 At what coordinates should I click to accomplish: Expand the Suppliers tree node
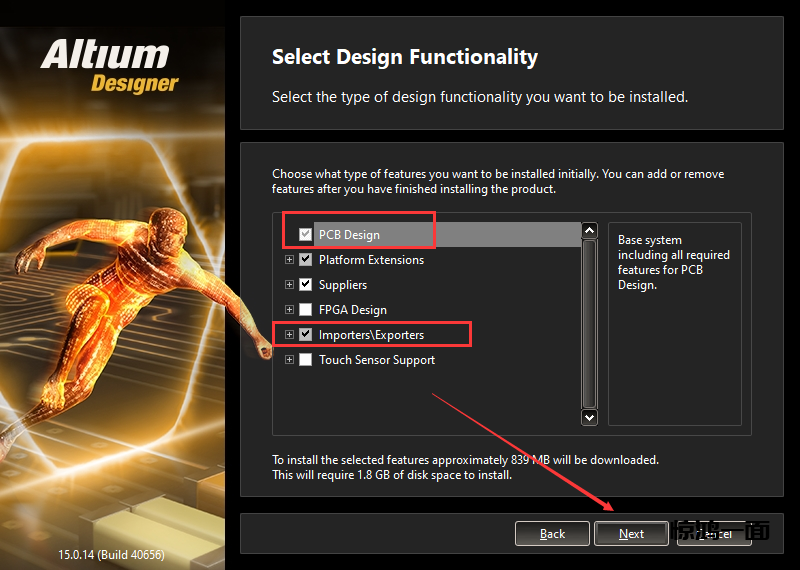290,285
